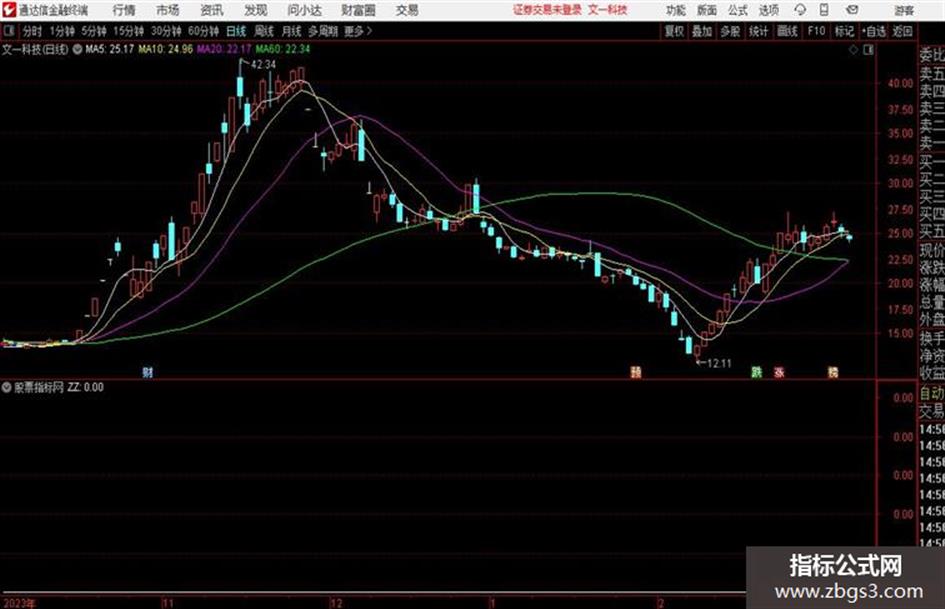
Task: Click the 通达信 red logo icon
Action: [x=9, y=10]
